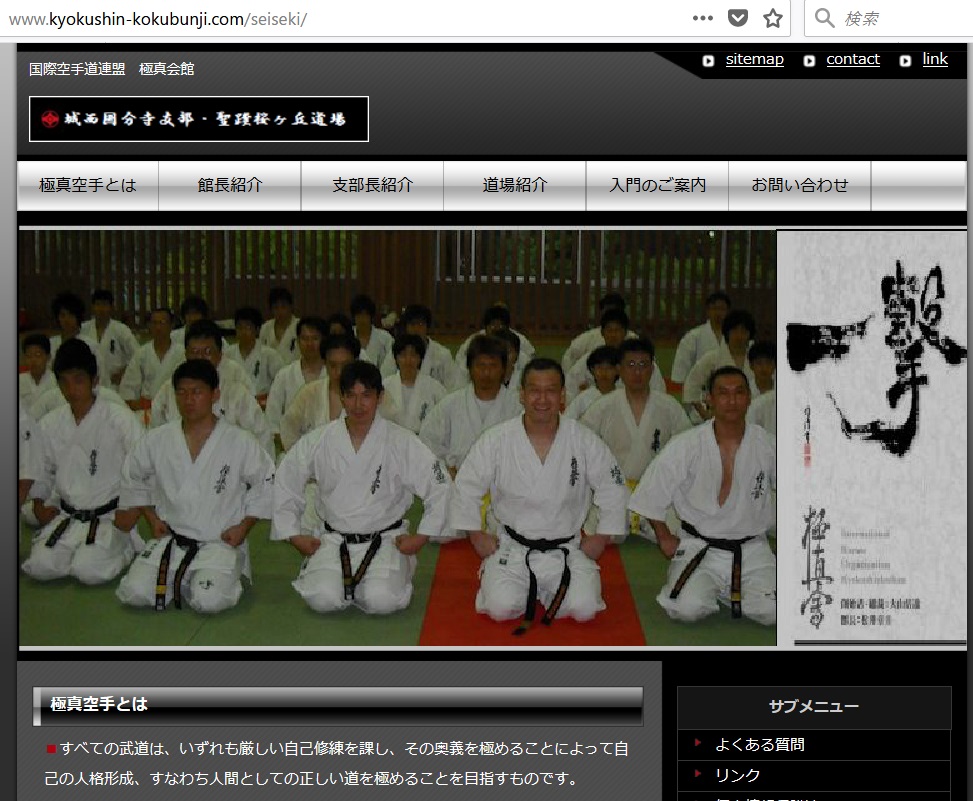Open リンク in the submenu

[737, 776]
